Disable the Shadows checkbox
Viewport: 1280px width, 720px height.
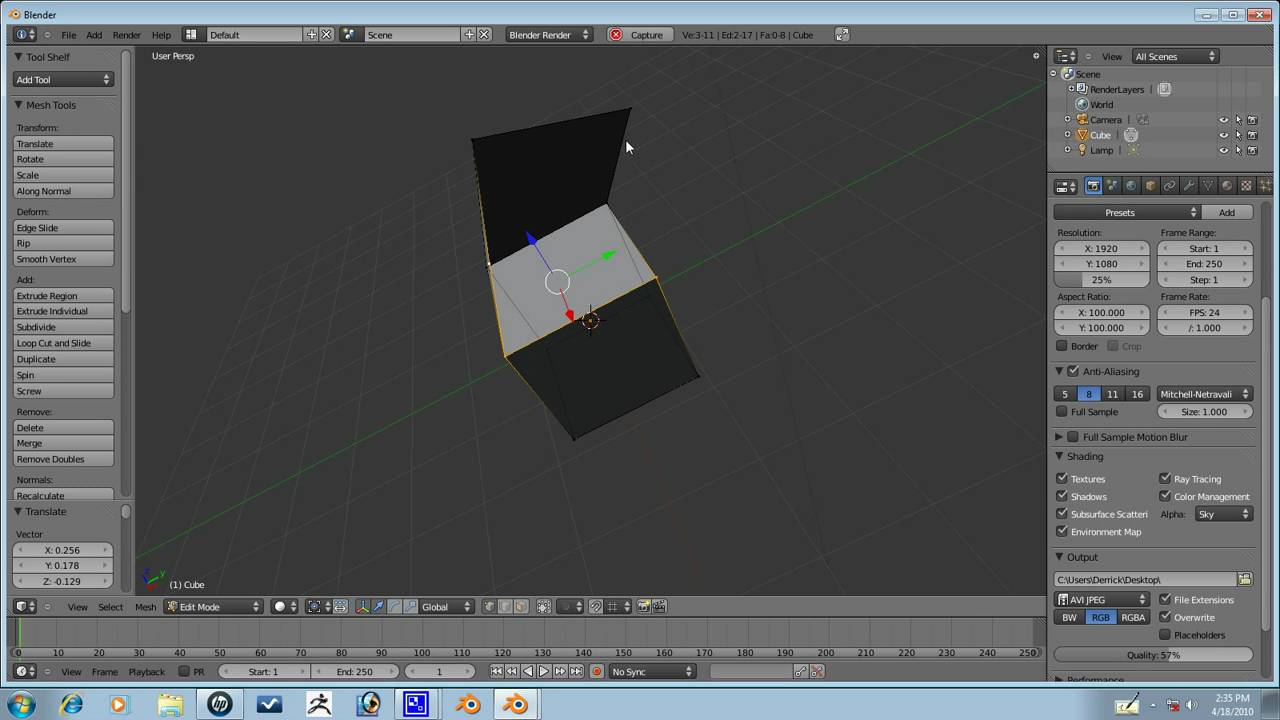point(1062,496)
